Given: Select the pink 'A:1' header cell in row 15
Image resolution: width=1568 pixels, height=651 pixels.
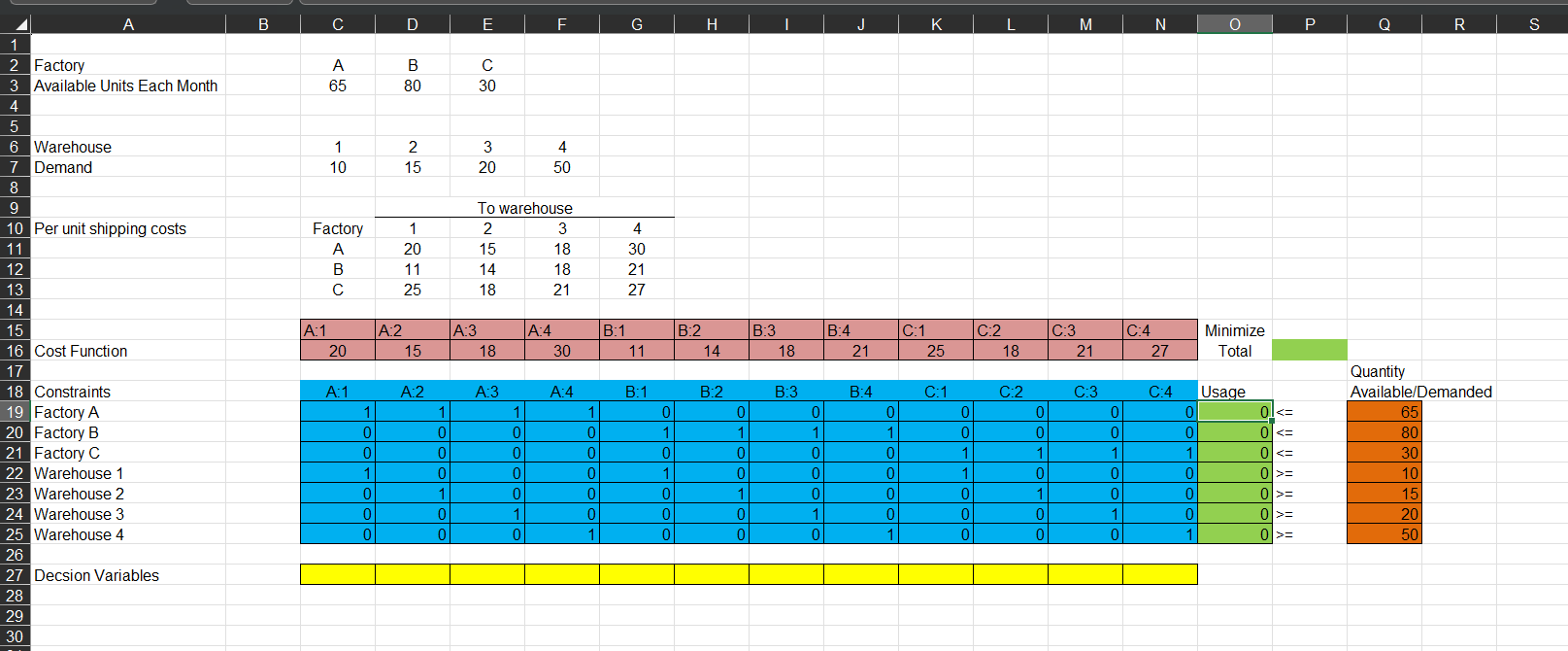Looking at the screenshot, I should pyautogui.click(x=338, y=330).
